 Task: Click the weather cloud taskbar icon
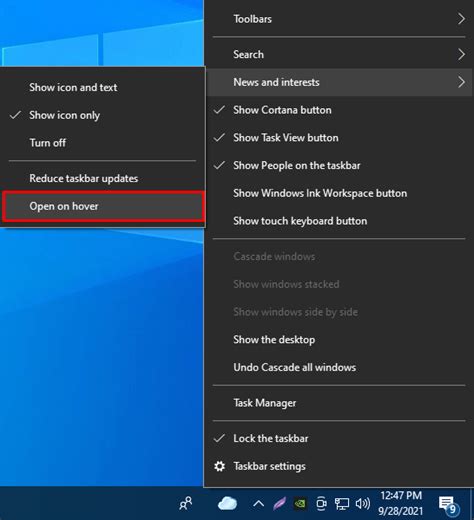pos(227,503)
